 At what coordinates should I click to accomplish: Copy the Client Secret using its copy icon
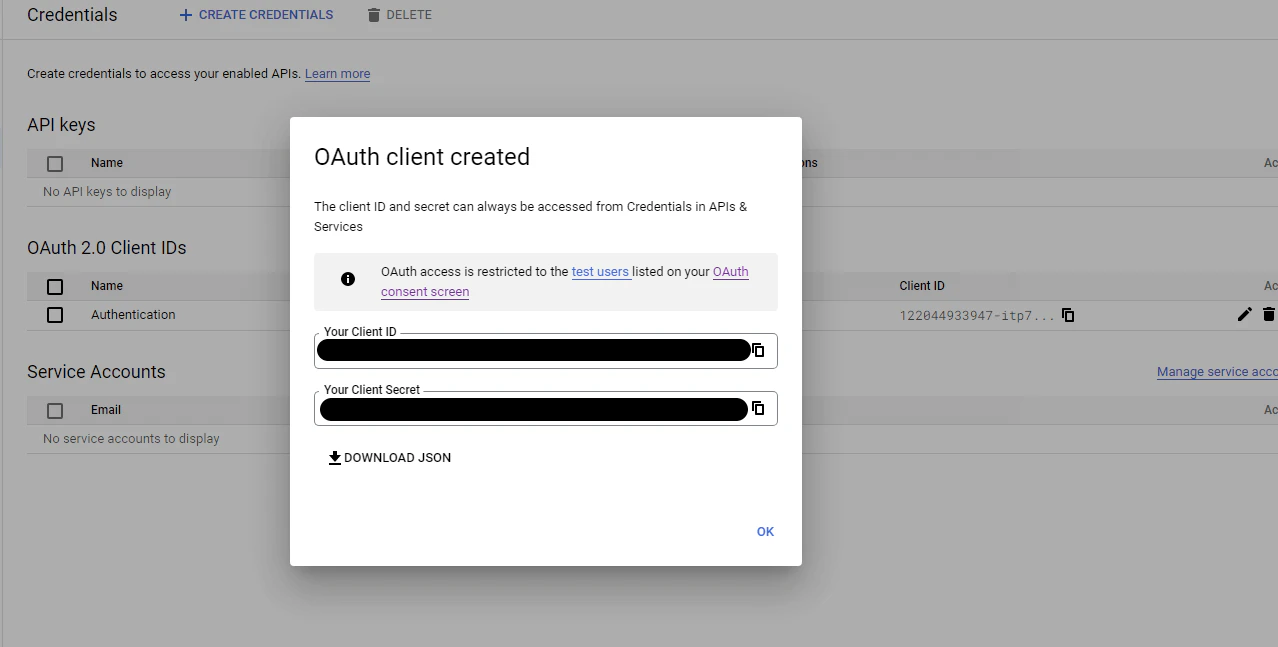757,408
